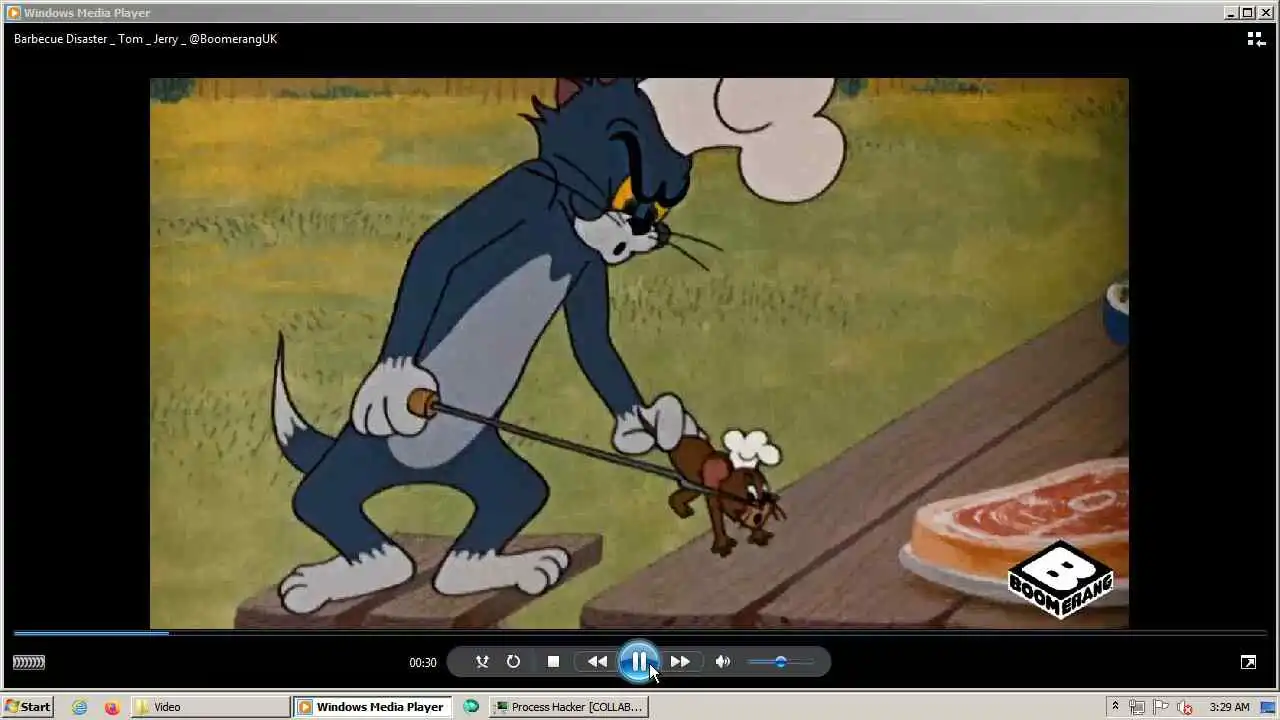Switch to the Video folder taskbar button
Viewport: 1280px width, 720px height.
point(211,707)
